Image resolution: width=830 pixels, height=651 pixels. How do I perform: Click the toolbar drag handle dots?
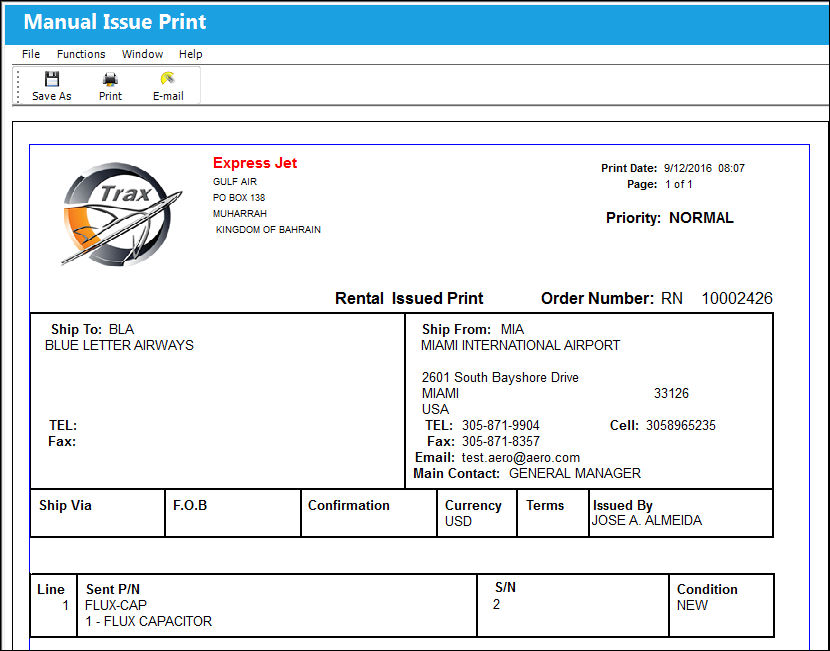pyautogui.click(x=17, y=85)
